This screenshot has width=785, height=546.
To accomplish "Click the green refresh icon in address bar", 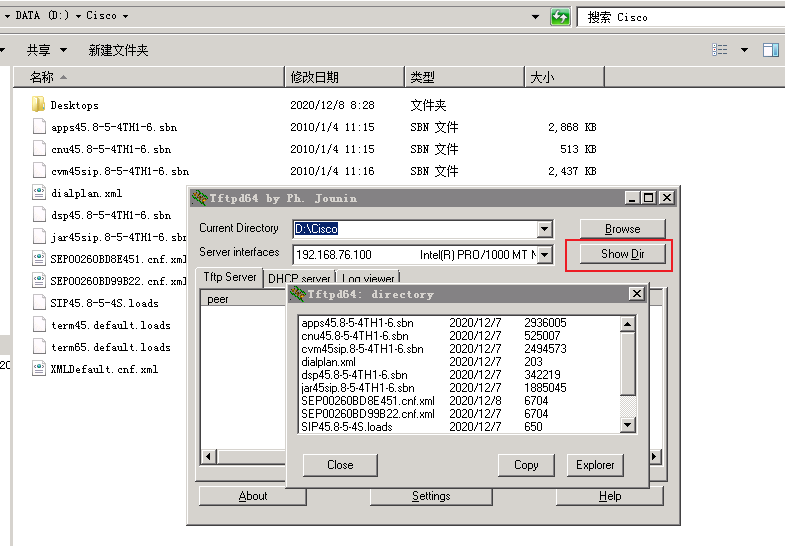I will pos(560,17).
